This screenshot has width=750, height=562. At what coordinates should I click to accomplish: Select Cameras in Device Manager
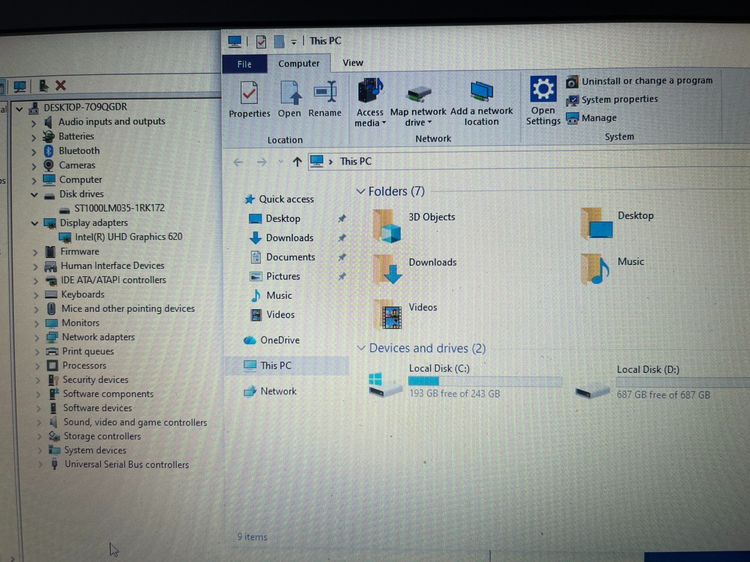(x=69, y=165)
